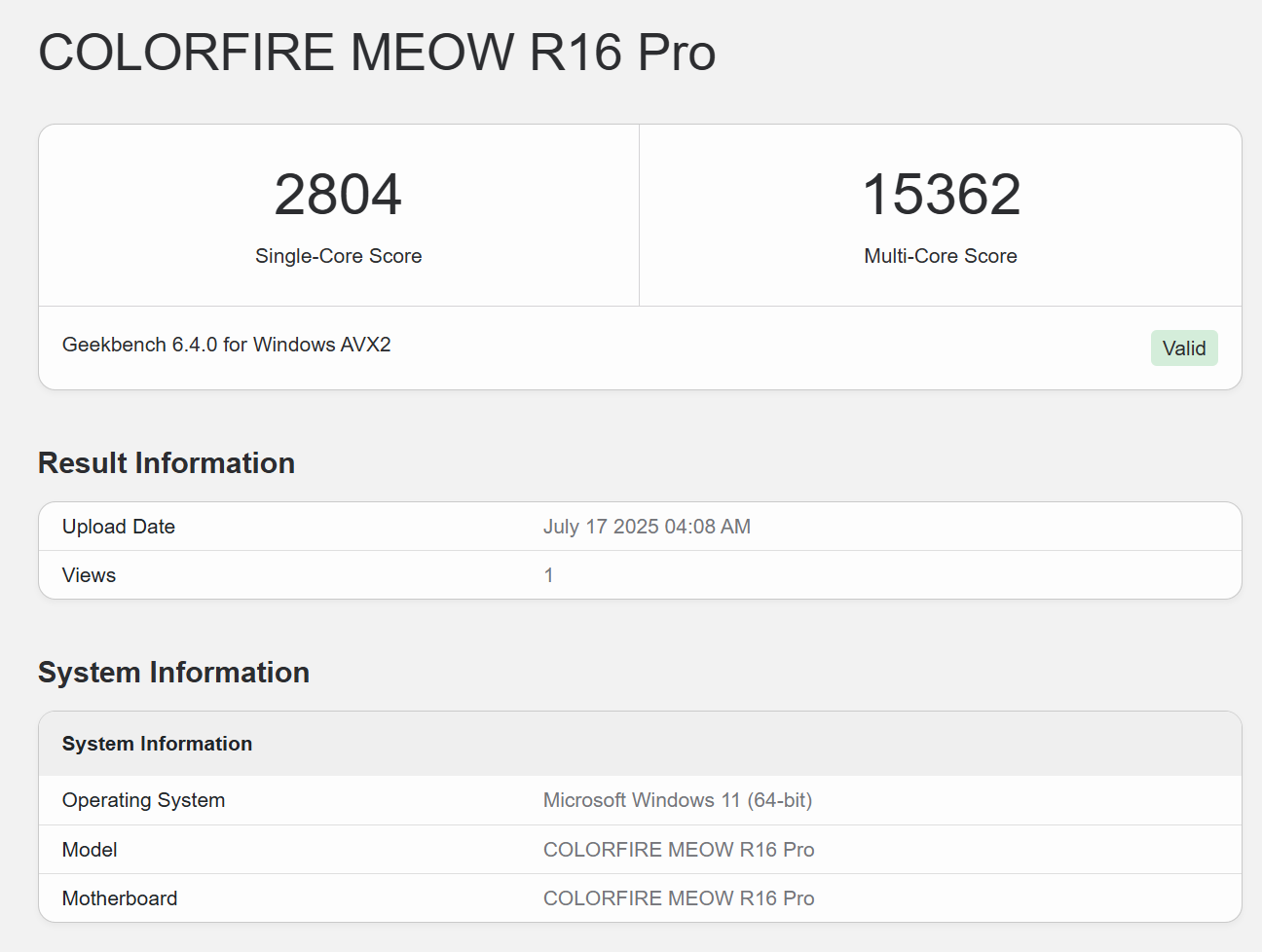The image size is (1262, 952).
Task: Select the Model row value text
Action: tap(678, 850)
